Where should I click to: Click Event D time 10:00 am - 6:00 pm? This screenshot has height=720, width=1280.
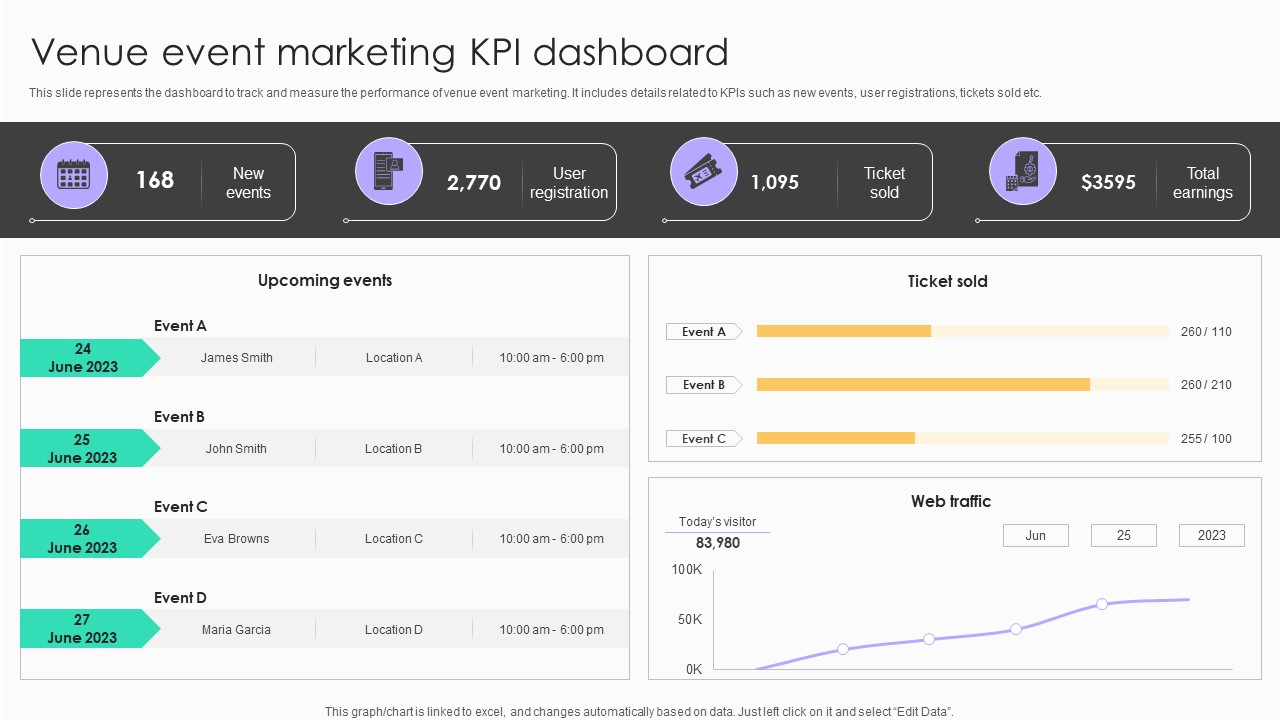(x=551, y=630)
